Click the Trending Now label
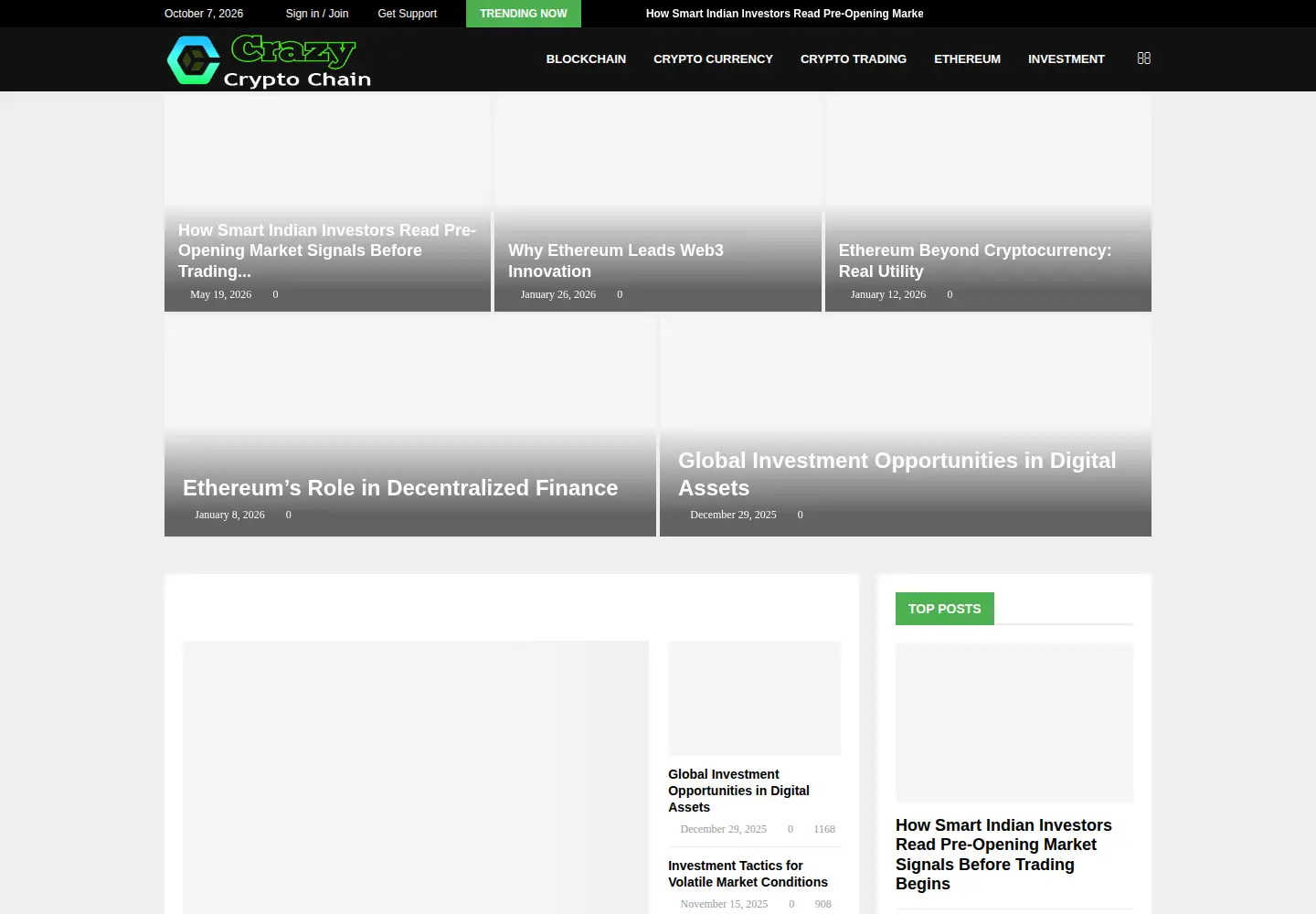Viewport: 1316px width, 914px height. pyautogui.click(x=524, y=14)
